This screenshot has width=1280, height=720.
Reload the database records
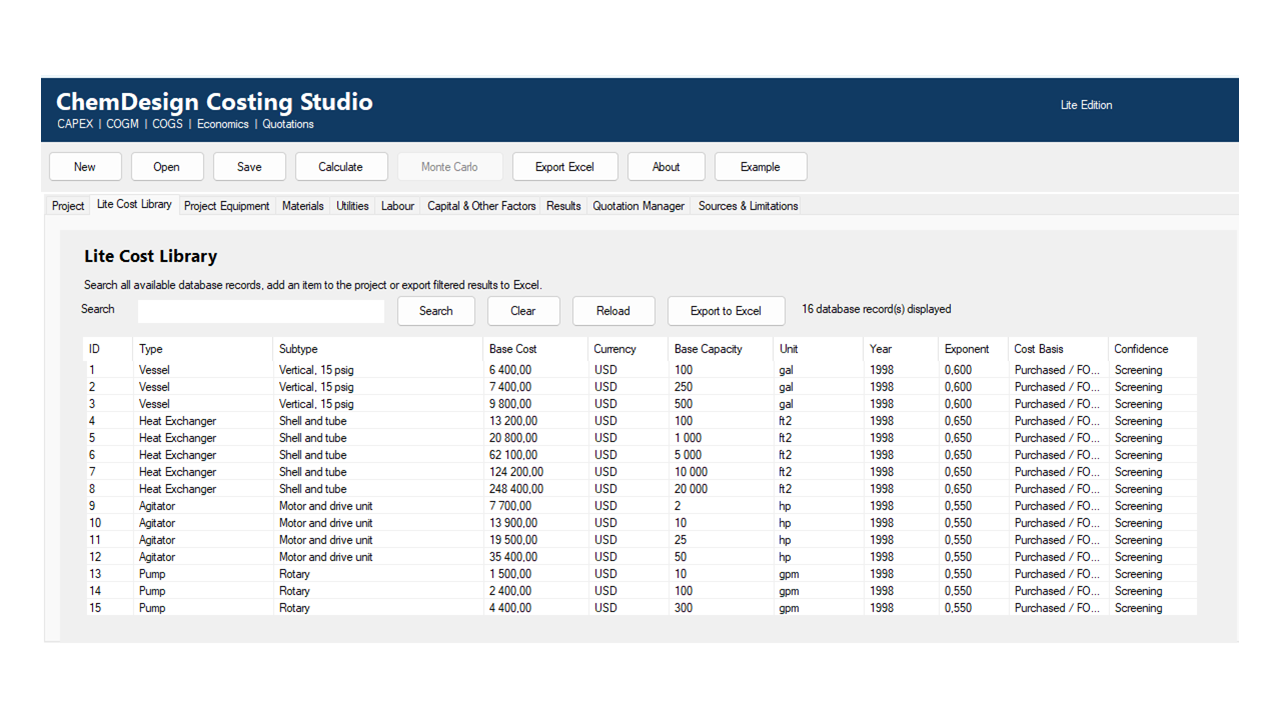pos(613,311)
